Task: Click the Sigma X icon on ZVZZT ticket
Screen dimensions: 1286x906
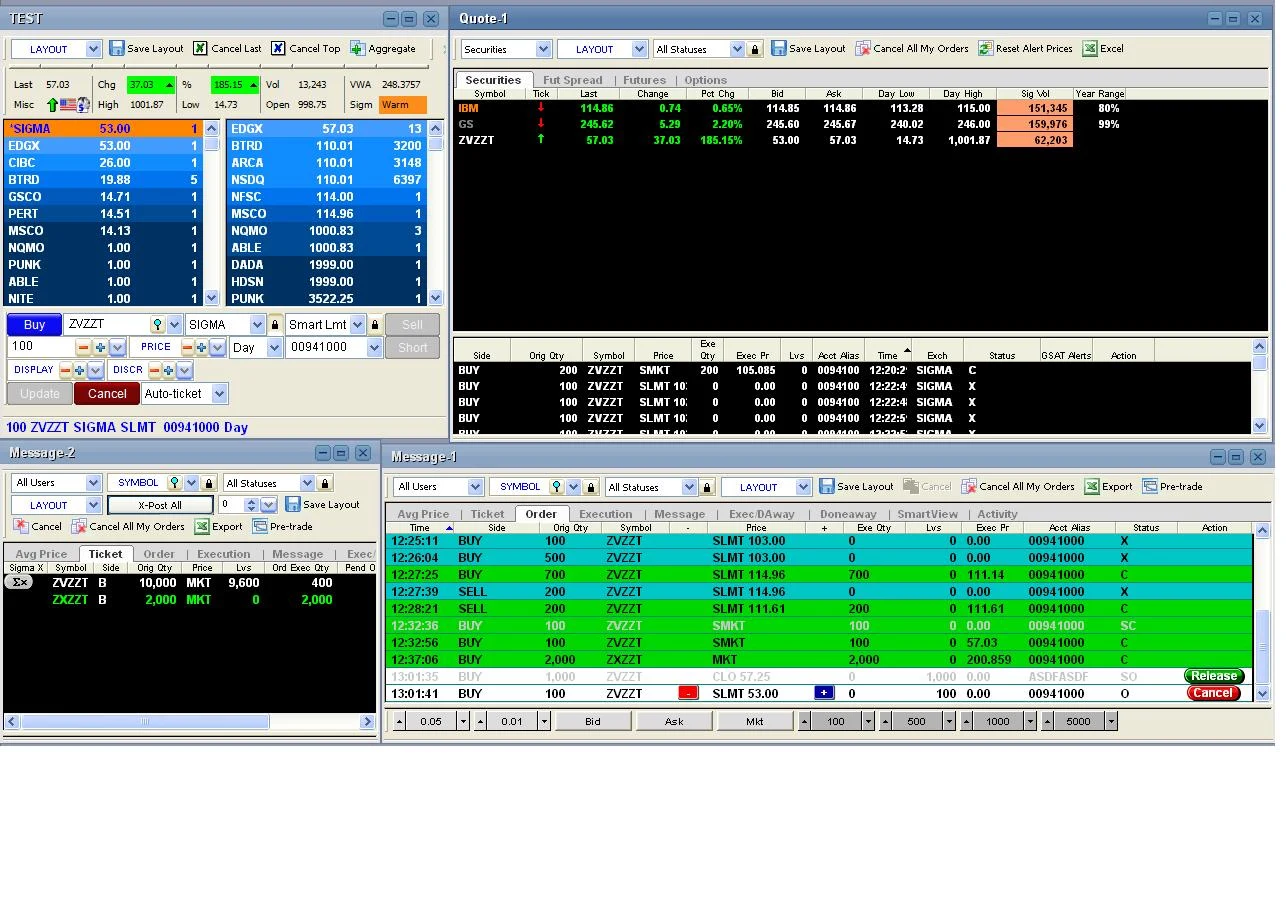Action: click(19, 582)
